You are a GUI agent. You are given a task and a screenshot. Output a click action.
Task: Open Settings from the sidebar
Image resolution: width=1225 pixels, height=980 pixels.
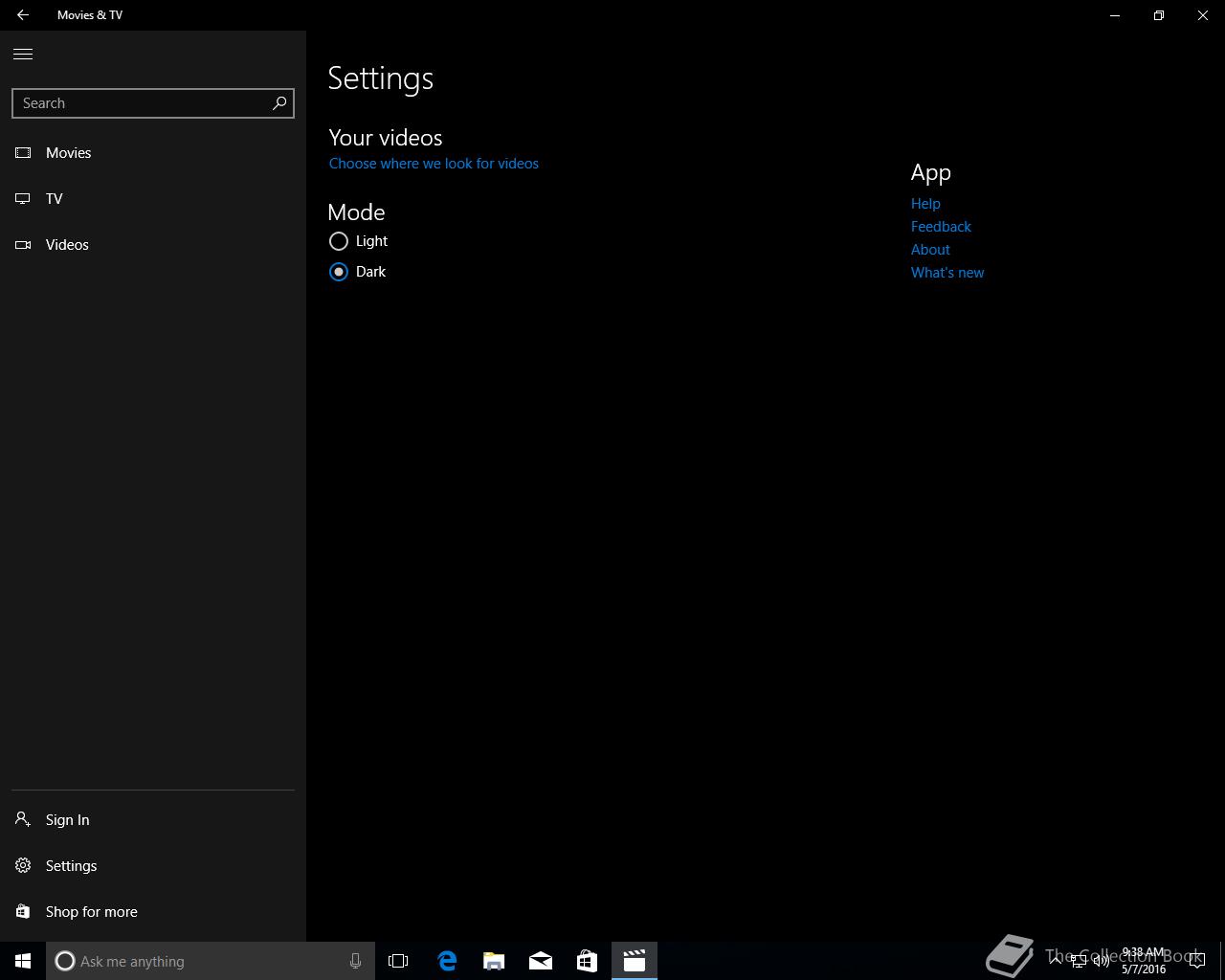point(153,866)
